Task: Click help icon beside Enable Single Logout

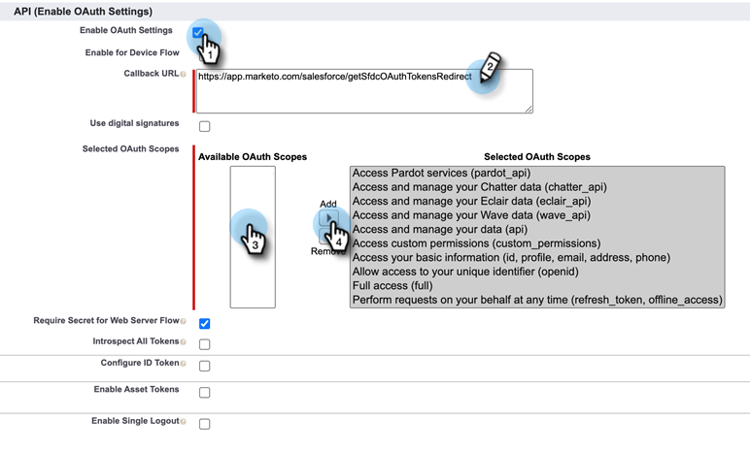Action: pos(183,421)
